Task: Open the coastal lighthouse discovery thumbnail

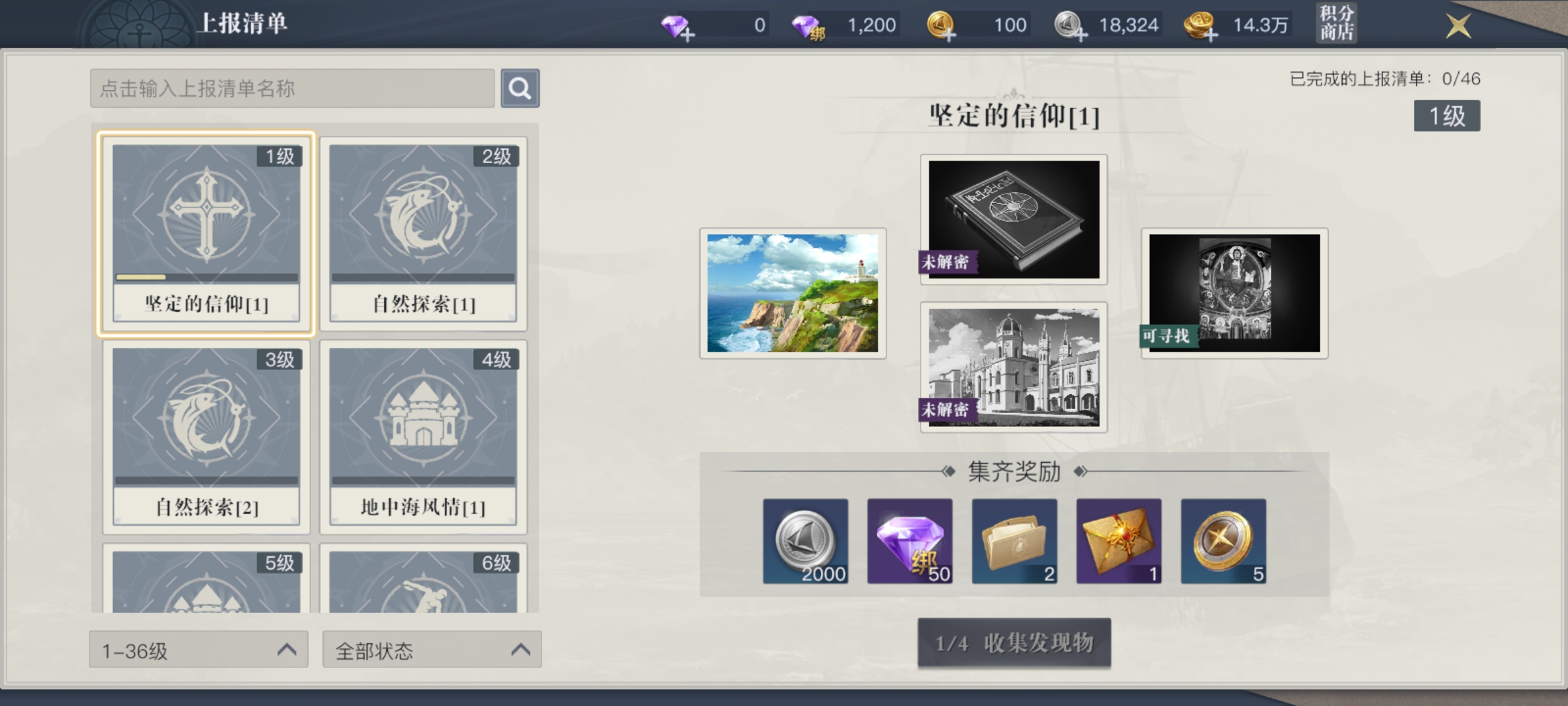Action: coord(792,294)
